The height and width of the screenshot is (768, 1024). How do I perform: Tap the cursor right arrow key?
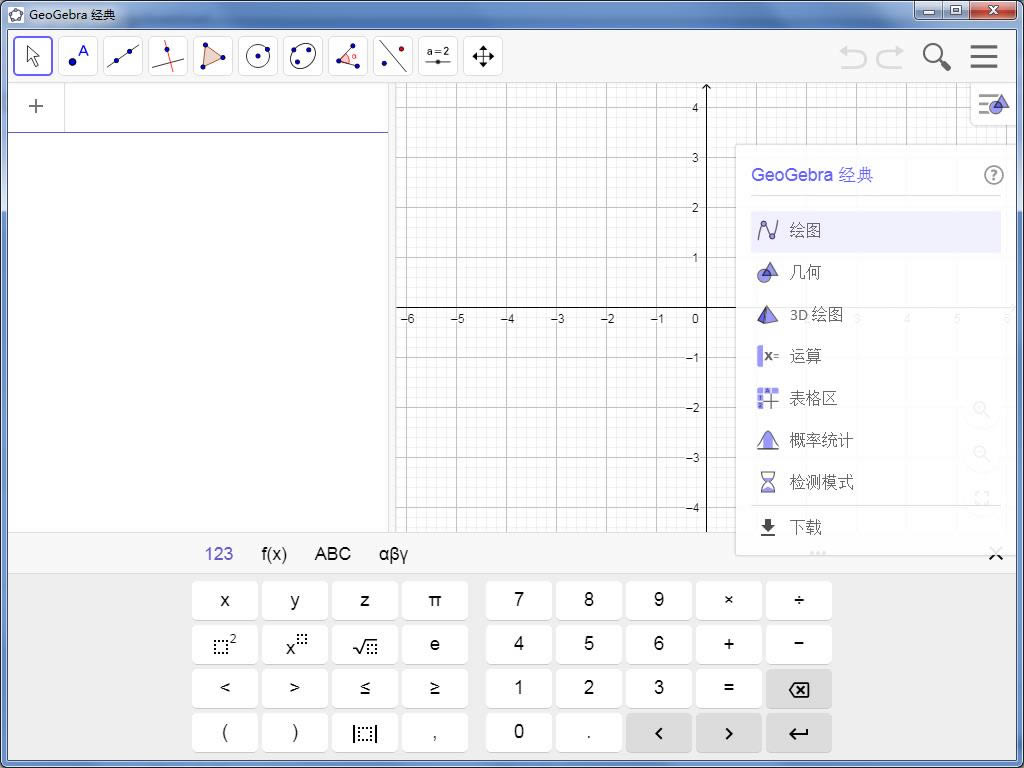[729, 733]
